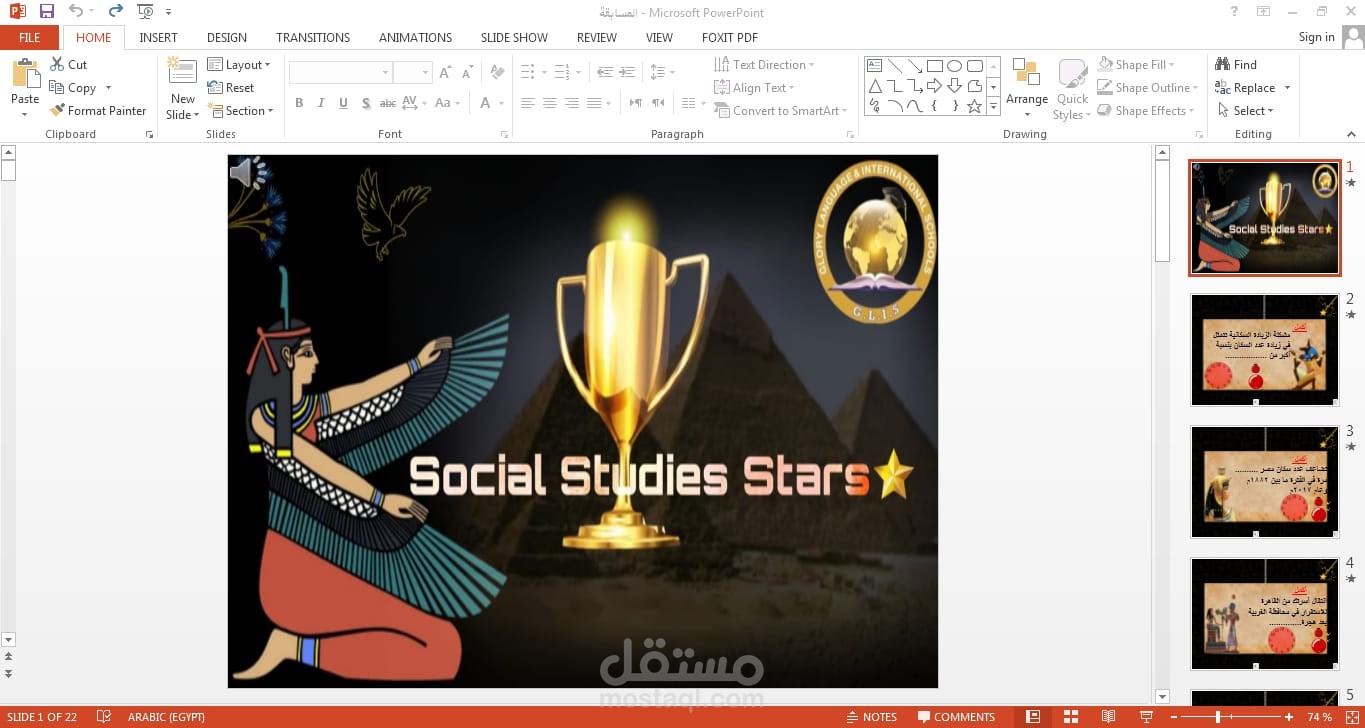Switch to the INSERT tab
This screenshot has height=728, width=1365.
coord(159,37)
